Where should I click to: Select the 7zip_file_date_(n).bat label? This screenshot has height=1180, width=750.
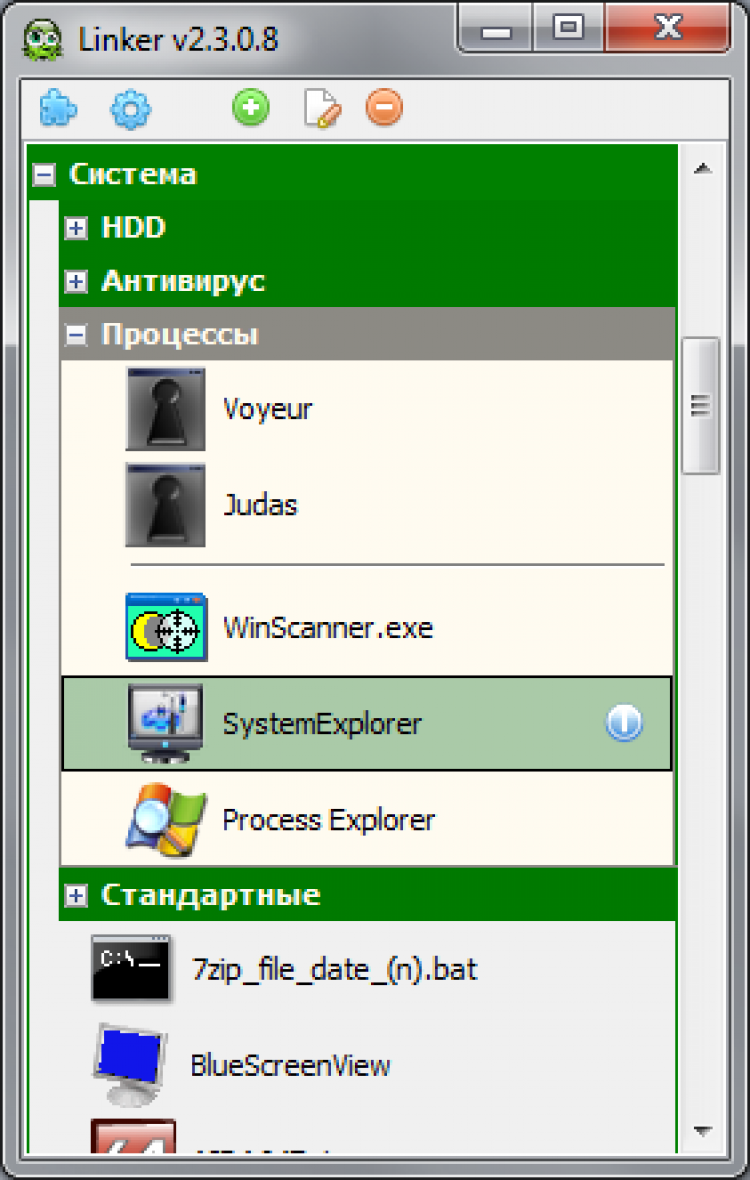335,969
